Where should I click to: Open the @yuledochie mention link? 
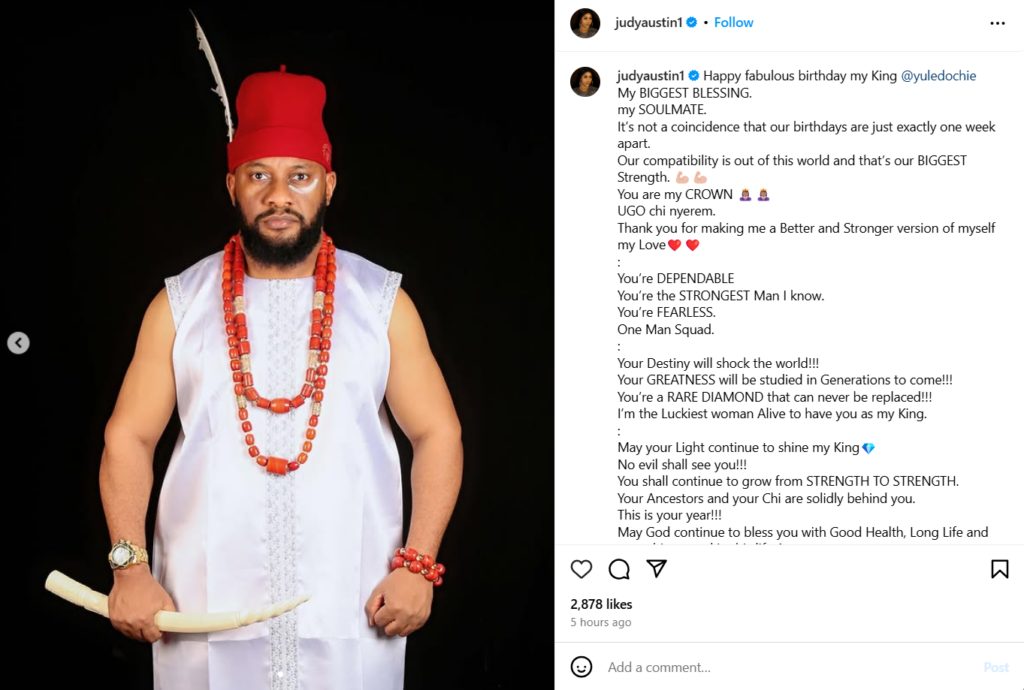coord(939,76)
